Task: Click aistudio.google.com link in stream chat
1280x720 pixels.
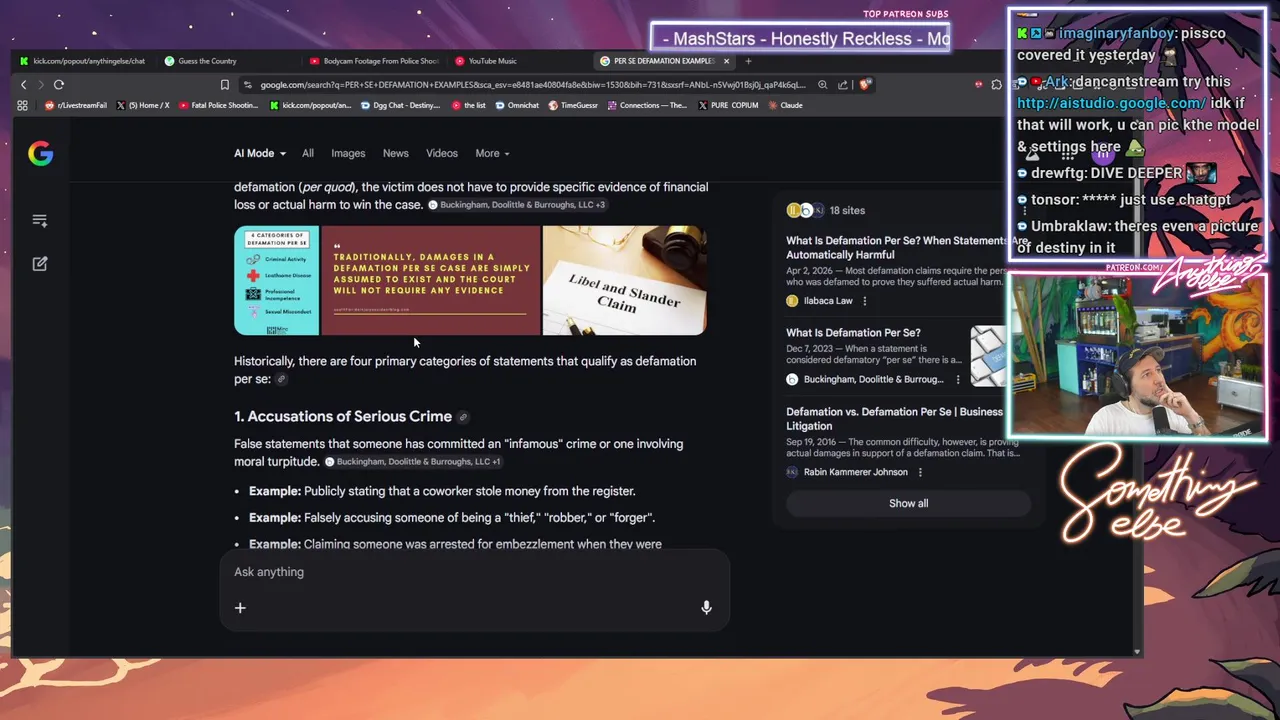Action: [1112, 103]
